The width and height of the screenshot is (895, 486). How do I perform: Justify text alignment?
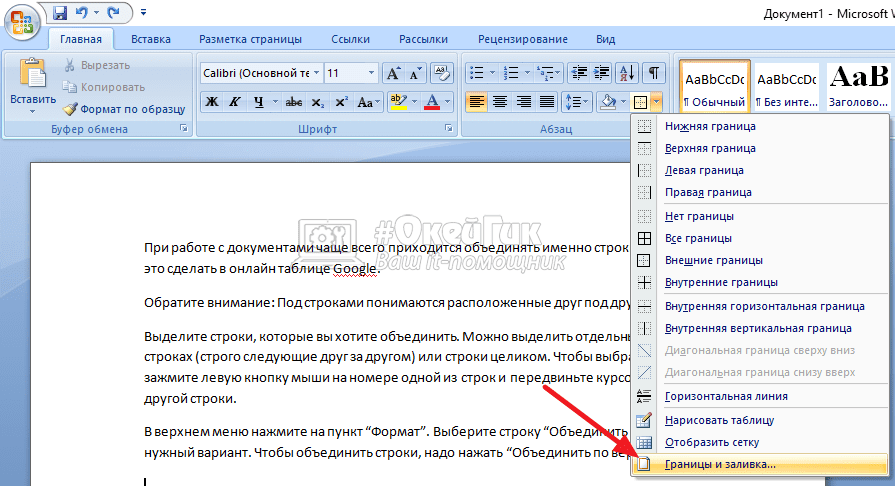(x=547, y=102)
